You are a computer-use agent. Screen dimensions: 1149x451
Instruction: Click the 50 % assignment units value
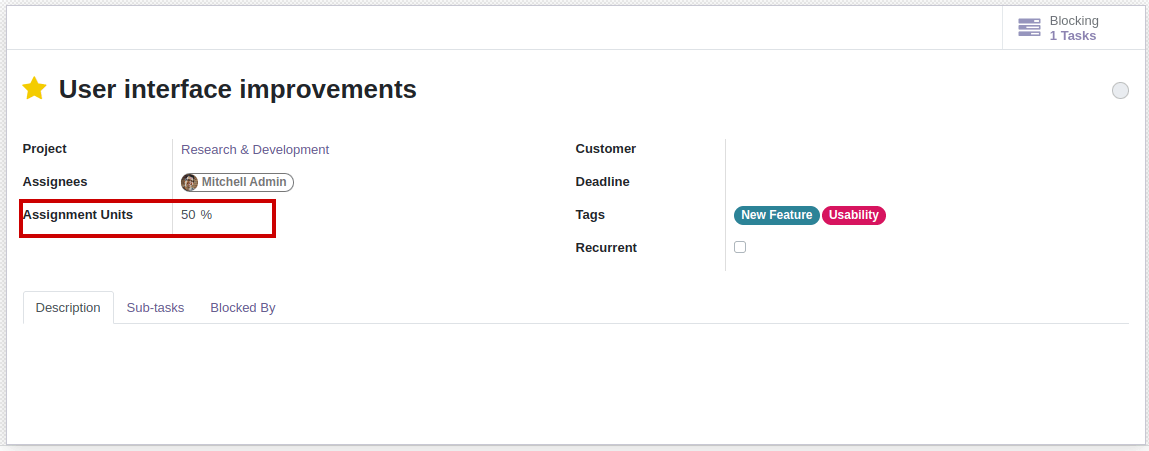click(x=196, y=215)
